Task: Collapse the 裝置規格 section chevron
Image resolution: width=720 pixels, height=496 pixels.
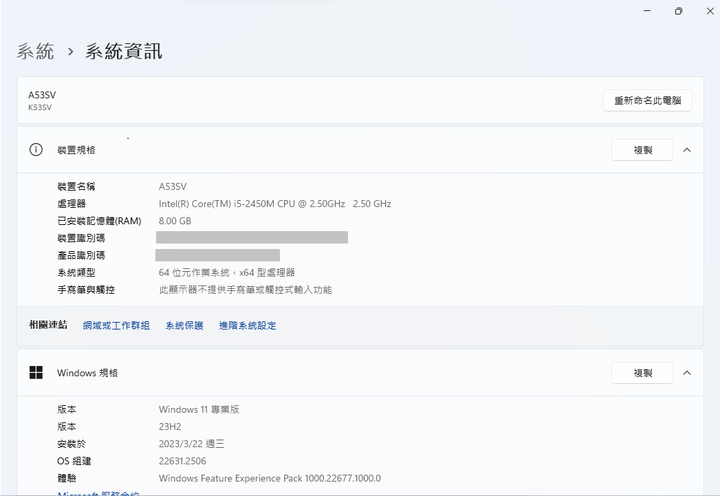Action: click(687, 150)
